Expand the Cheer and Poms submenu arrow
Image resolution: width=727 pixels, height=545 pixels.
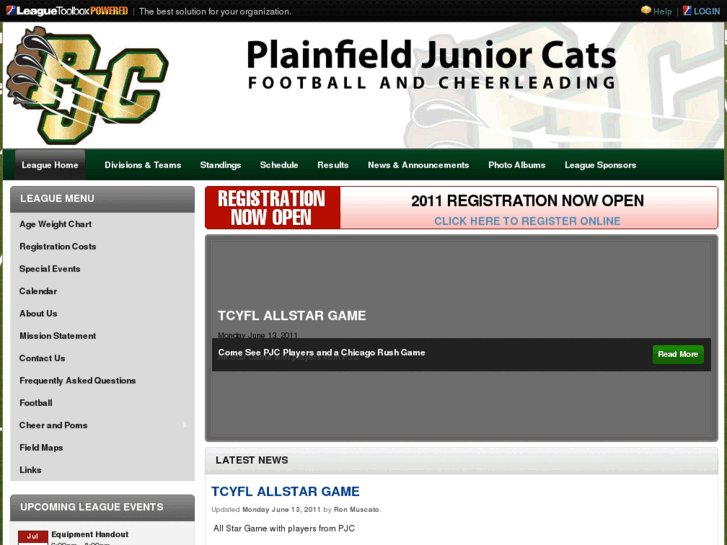coord(185,425)
